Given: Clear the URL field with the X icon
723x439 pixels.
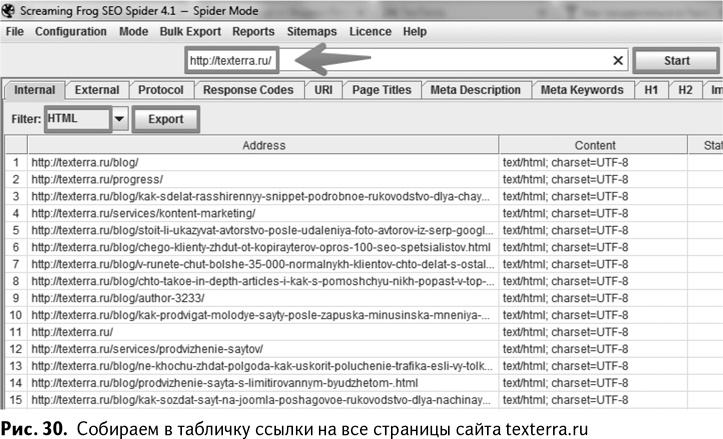Looking at the screenshot, I should click(619, 61).
